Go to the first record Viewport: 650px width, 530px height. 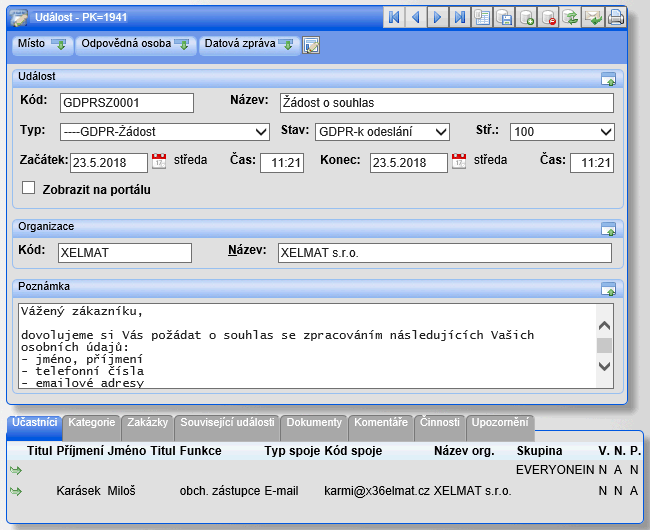click(x=394, y=17)
